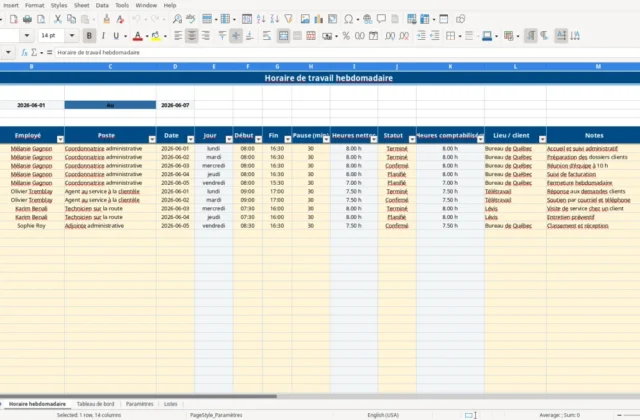
Task: Click the Delete Decimal Place icon
Action: coord(404,36)
